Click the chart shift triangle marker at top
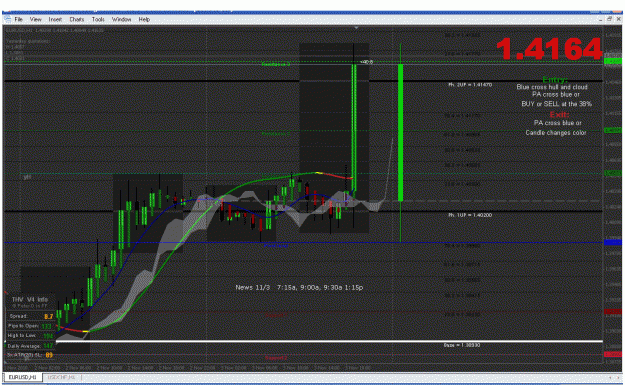 [x=356, y=28]
